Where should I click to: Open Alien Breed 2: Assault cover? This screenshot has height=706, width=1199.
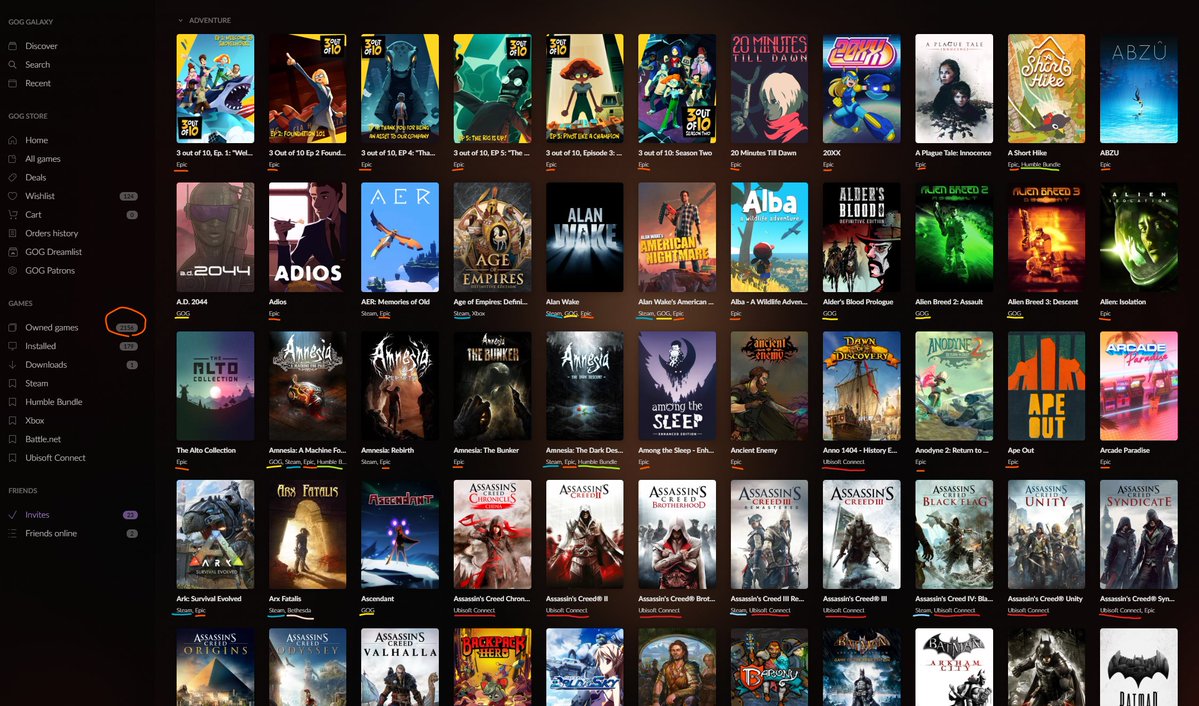tap(954, 237)
